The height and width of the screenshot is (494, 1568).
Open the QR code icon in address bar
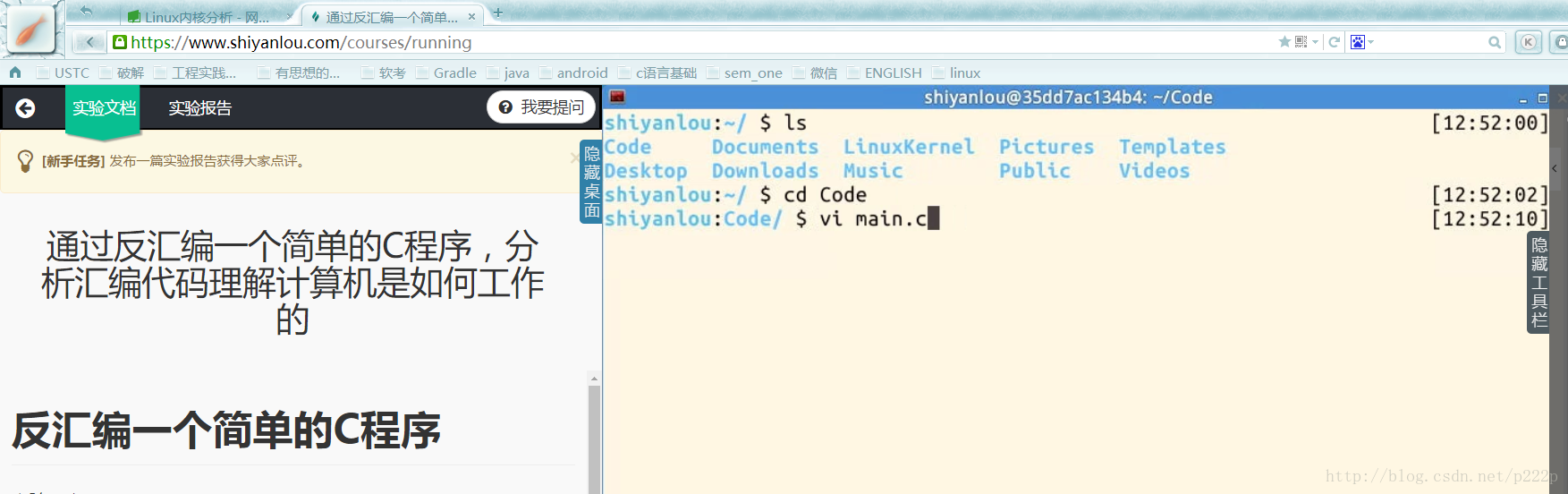click(x=1301, y=42)
